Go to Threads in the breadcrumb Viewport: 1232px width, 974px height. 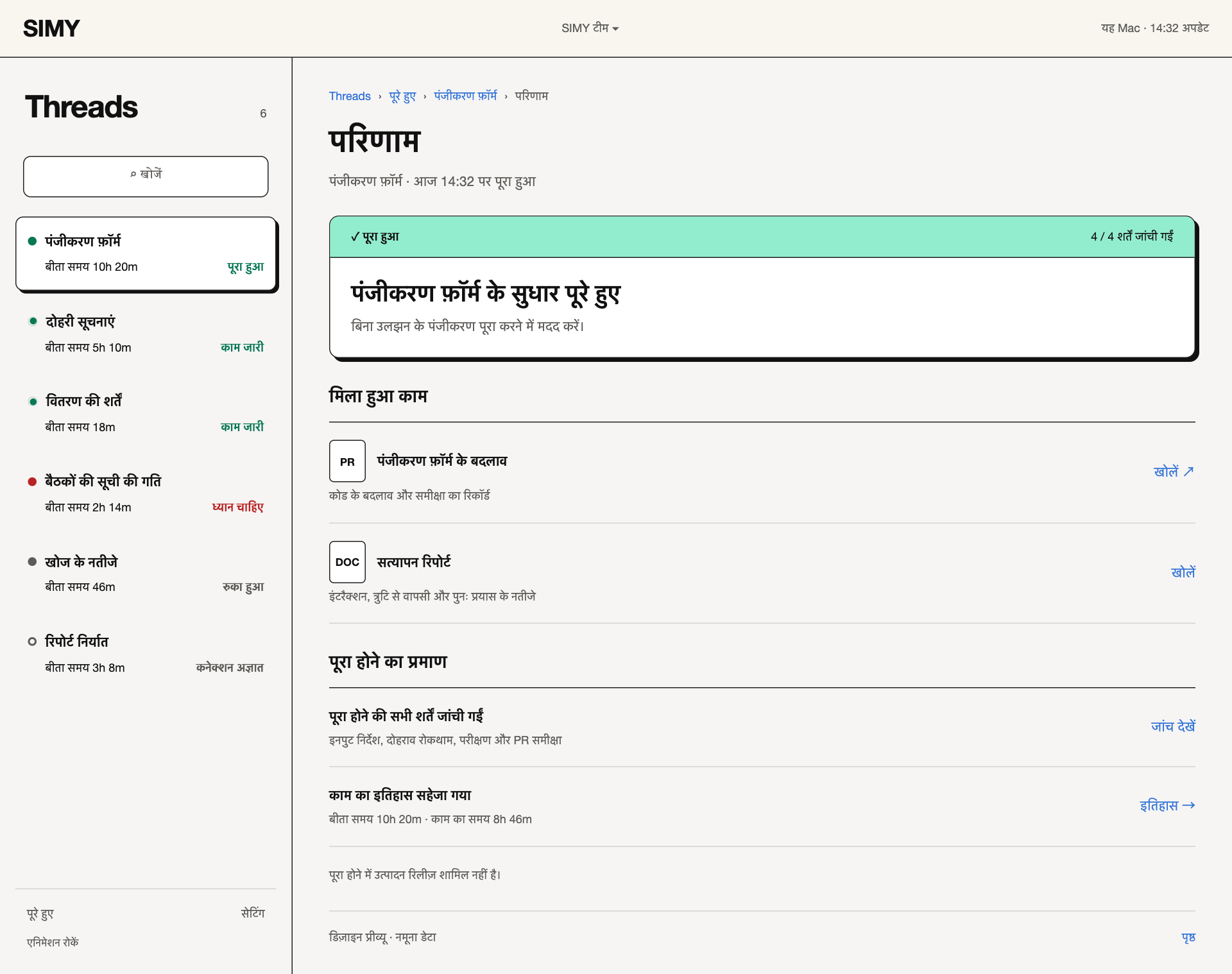point(350,96)
